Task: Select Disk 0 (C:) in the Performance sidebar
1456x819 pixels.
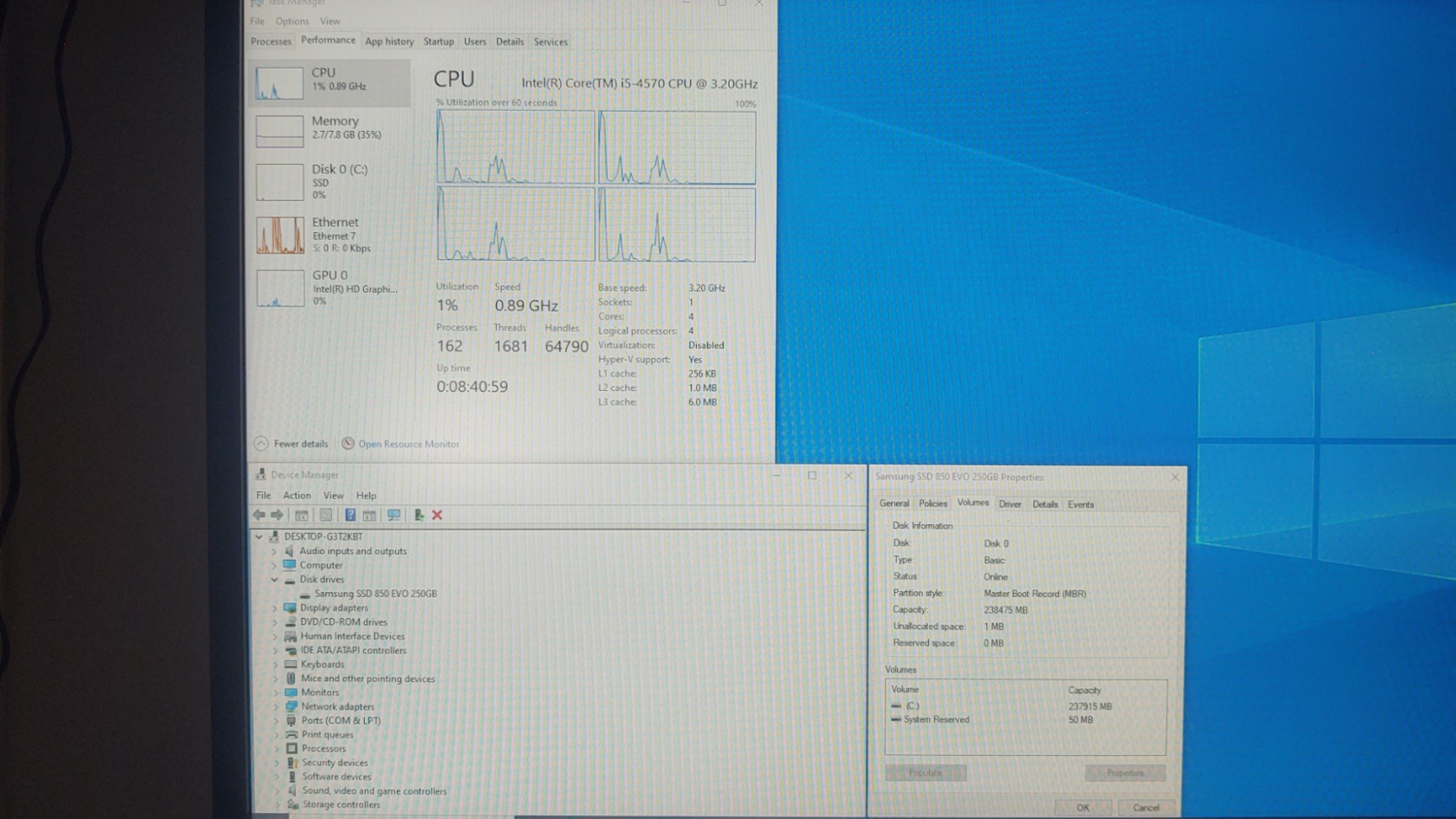Action: point(280,182)
